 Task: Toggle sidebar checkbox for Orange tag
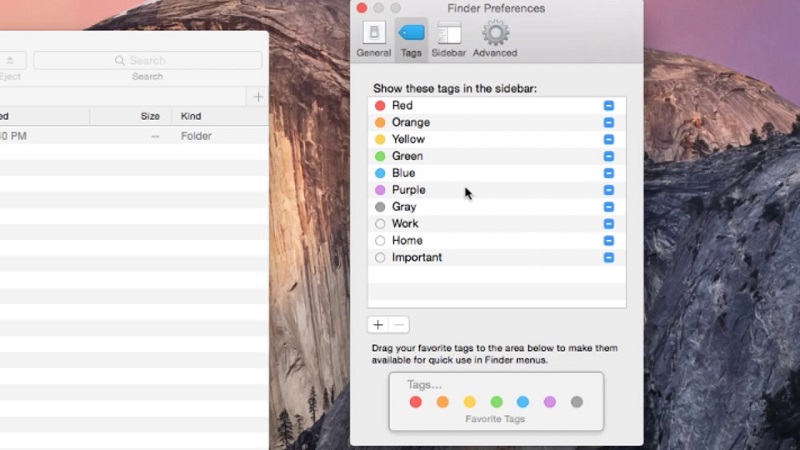click(609, 122)
